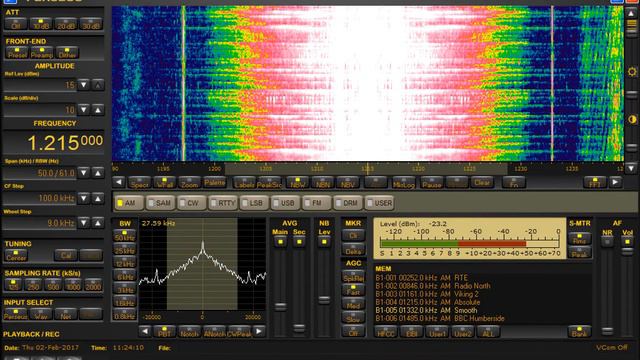Click the memory Bank button
This screenshot has width=640, height=360.
(x=579, y=331)
